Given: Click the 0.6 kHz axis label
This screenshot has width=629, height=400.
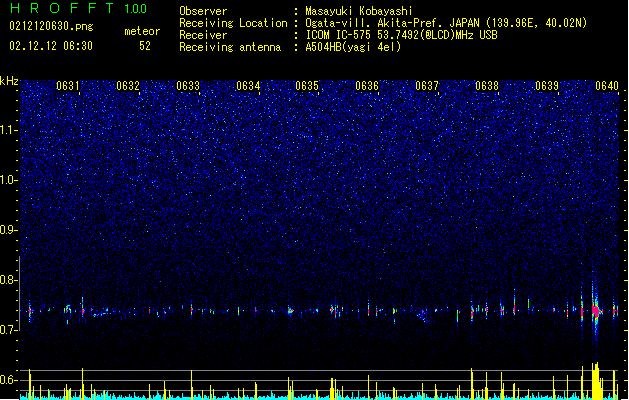Looking at the screenshot, I should pos(8,380).
